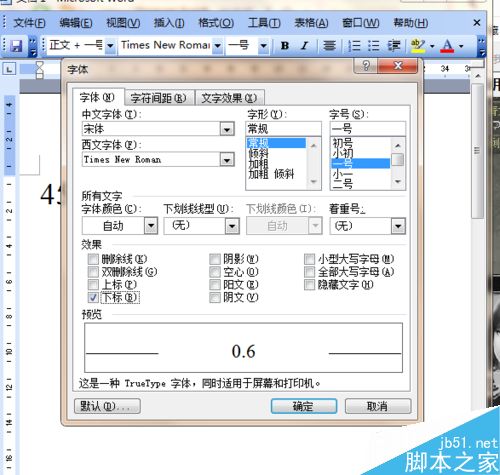500x475 pixels.
Task: Close the Word document with the X icon
Action: [477, 23]
